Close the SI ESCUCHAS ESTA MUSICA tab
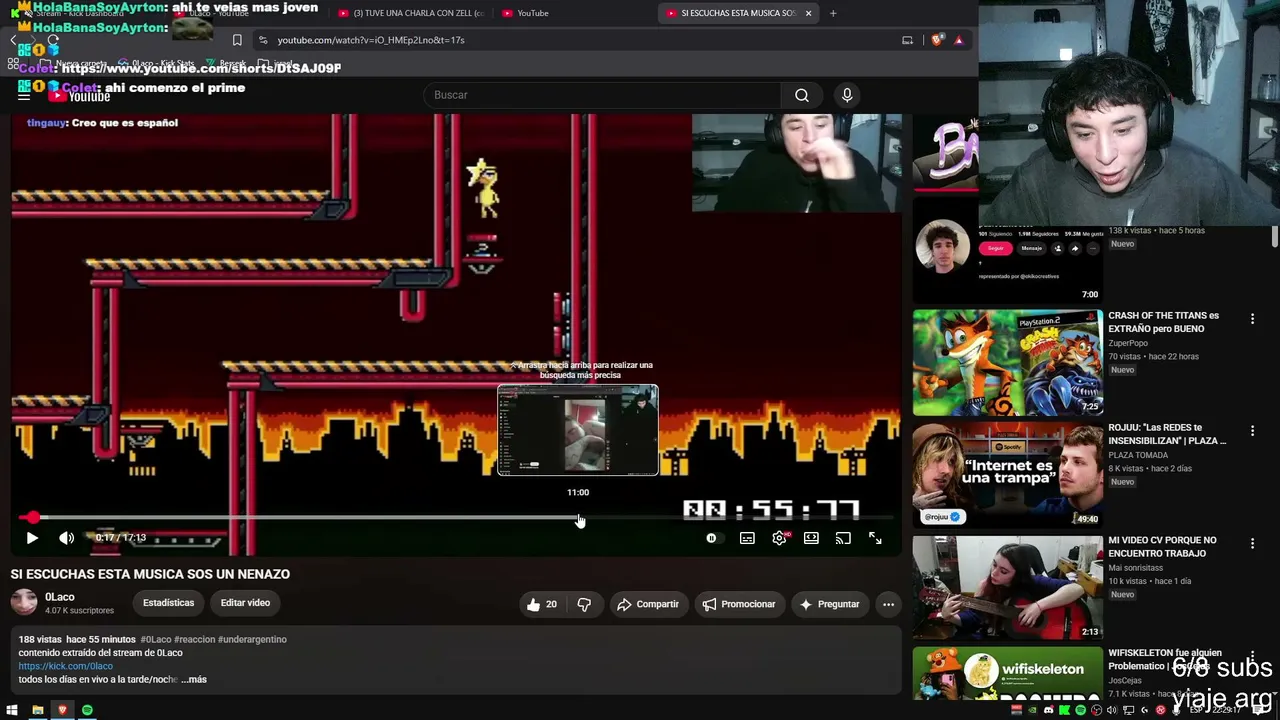1280x720 pixels. point(808,13)
